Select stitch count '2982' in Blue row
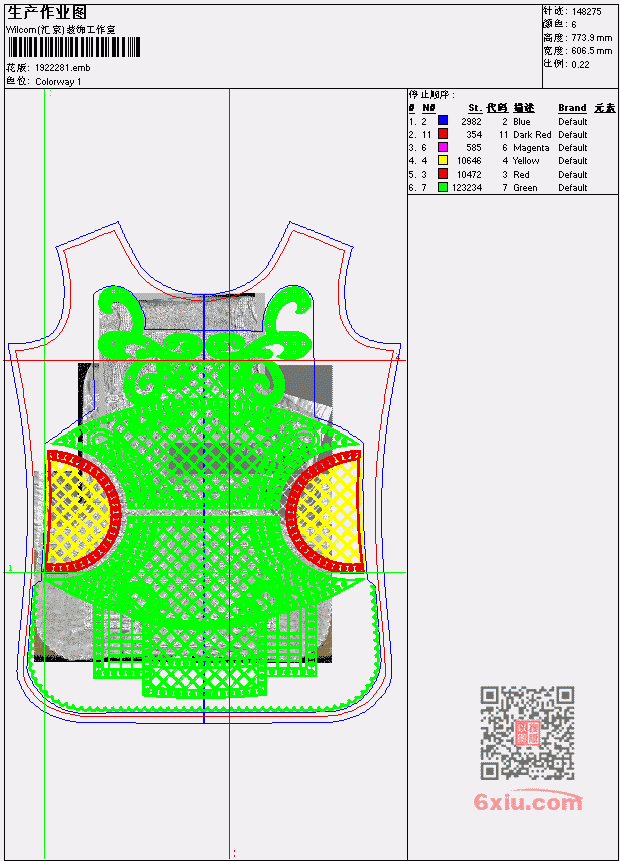This screenshot has height=861, width=620. click(x=472, y=122)
